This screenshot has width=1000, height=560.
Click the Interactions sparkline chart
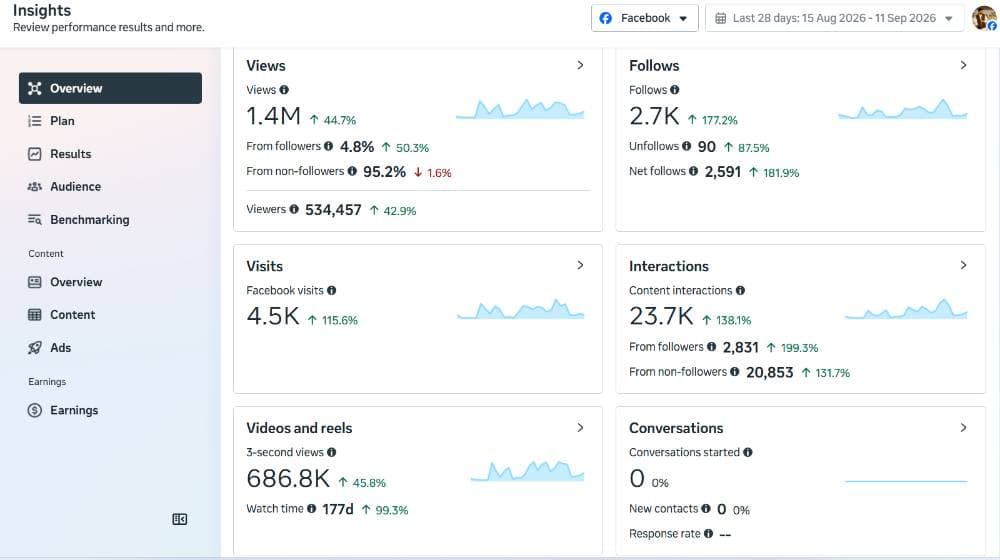pyautogui.click(x=906, y=309)
